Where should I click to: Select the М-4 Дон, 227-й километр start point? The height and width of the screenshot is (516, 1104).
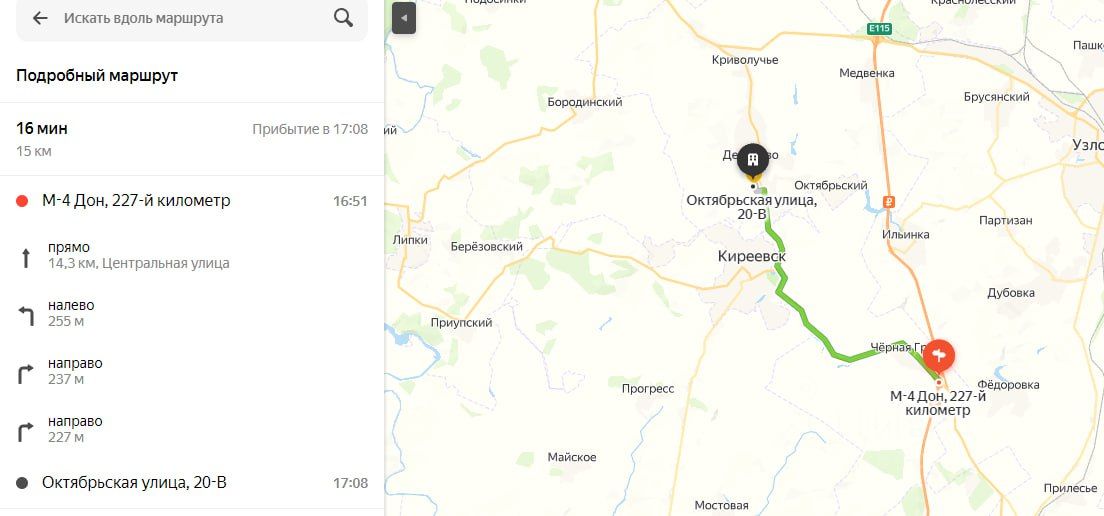(192, 201)
